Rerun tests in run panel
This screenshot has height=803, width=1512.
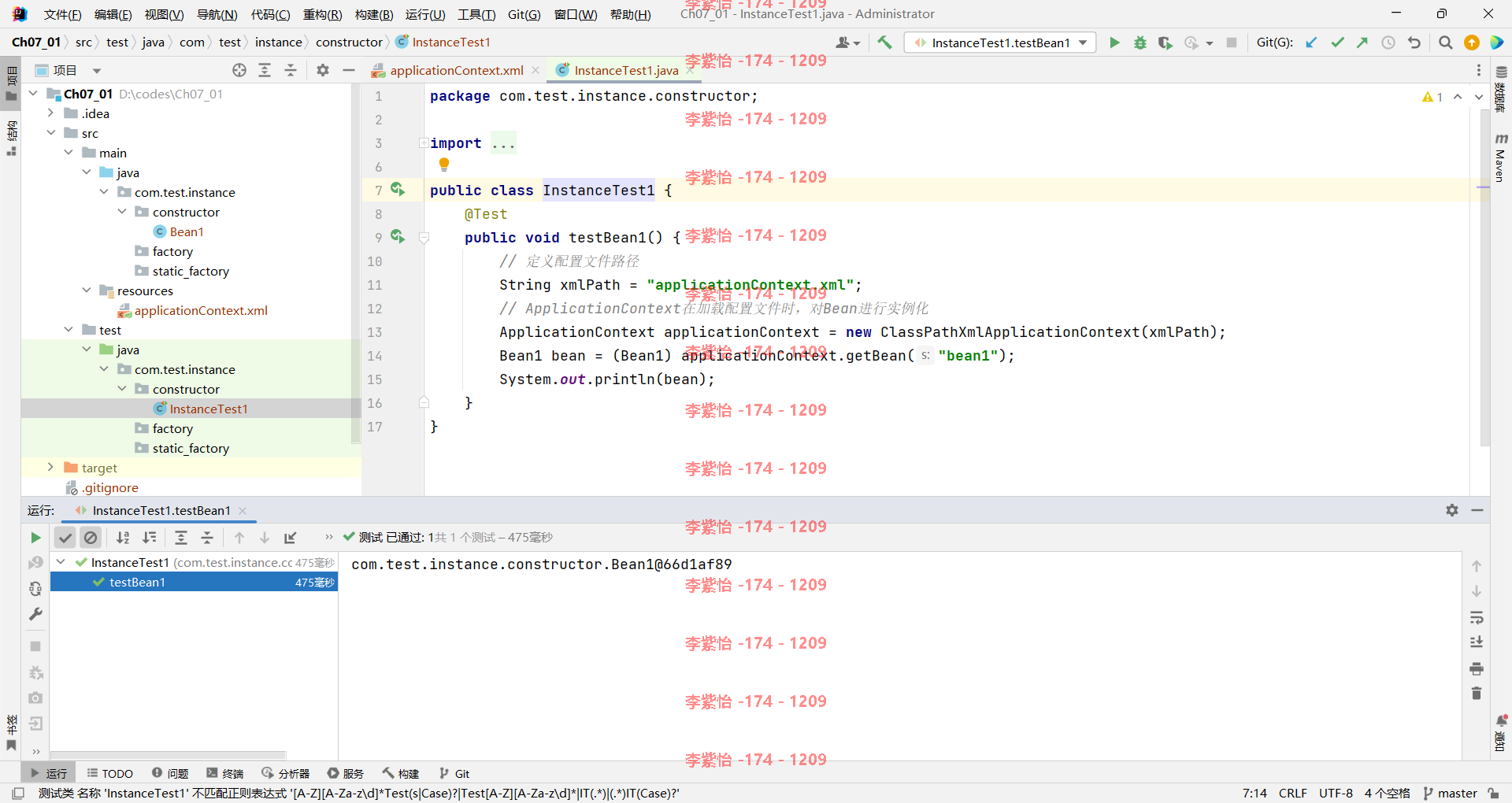[x=35, y=538]
